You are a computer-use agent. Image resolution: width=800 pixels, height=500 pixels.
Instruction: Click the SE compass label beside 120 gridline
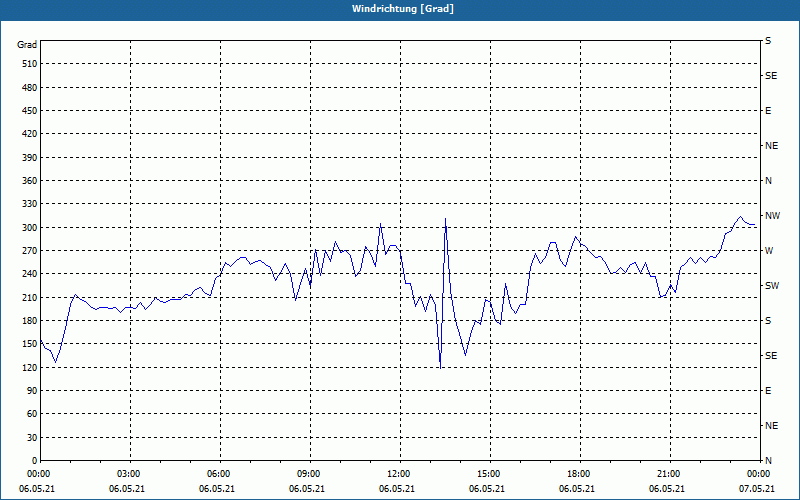[x=771, y=356]
